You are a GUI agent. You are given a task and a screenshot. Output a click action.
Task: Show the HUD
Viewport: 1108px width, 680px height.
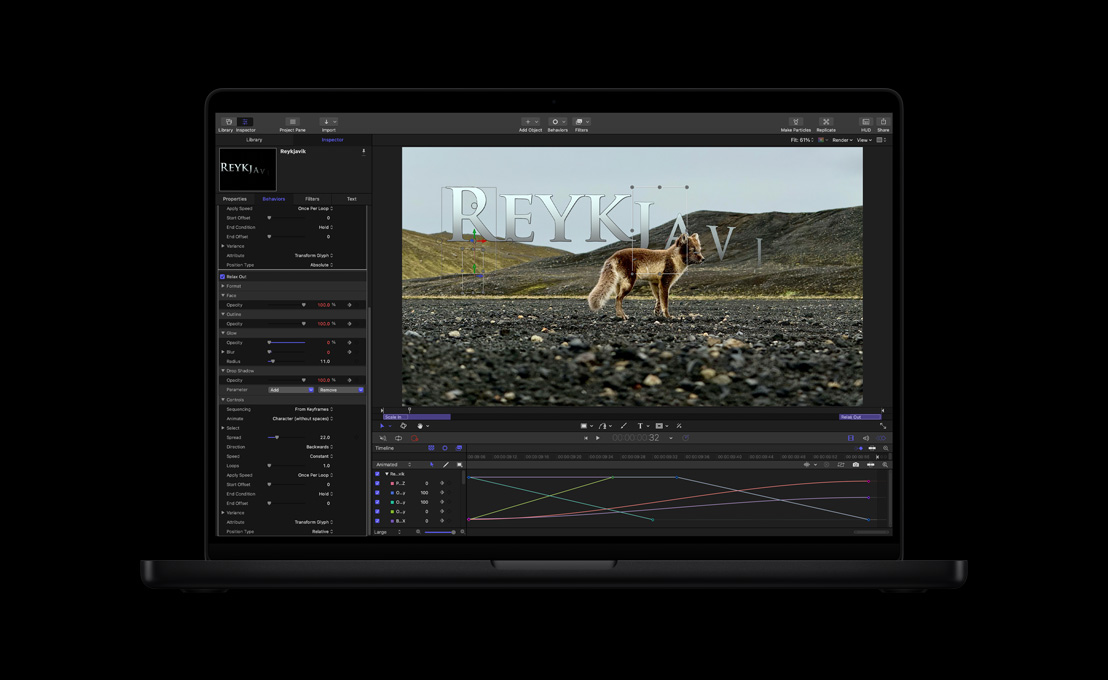pyautogui.click(x=866, y=121)
